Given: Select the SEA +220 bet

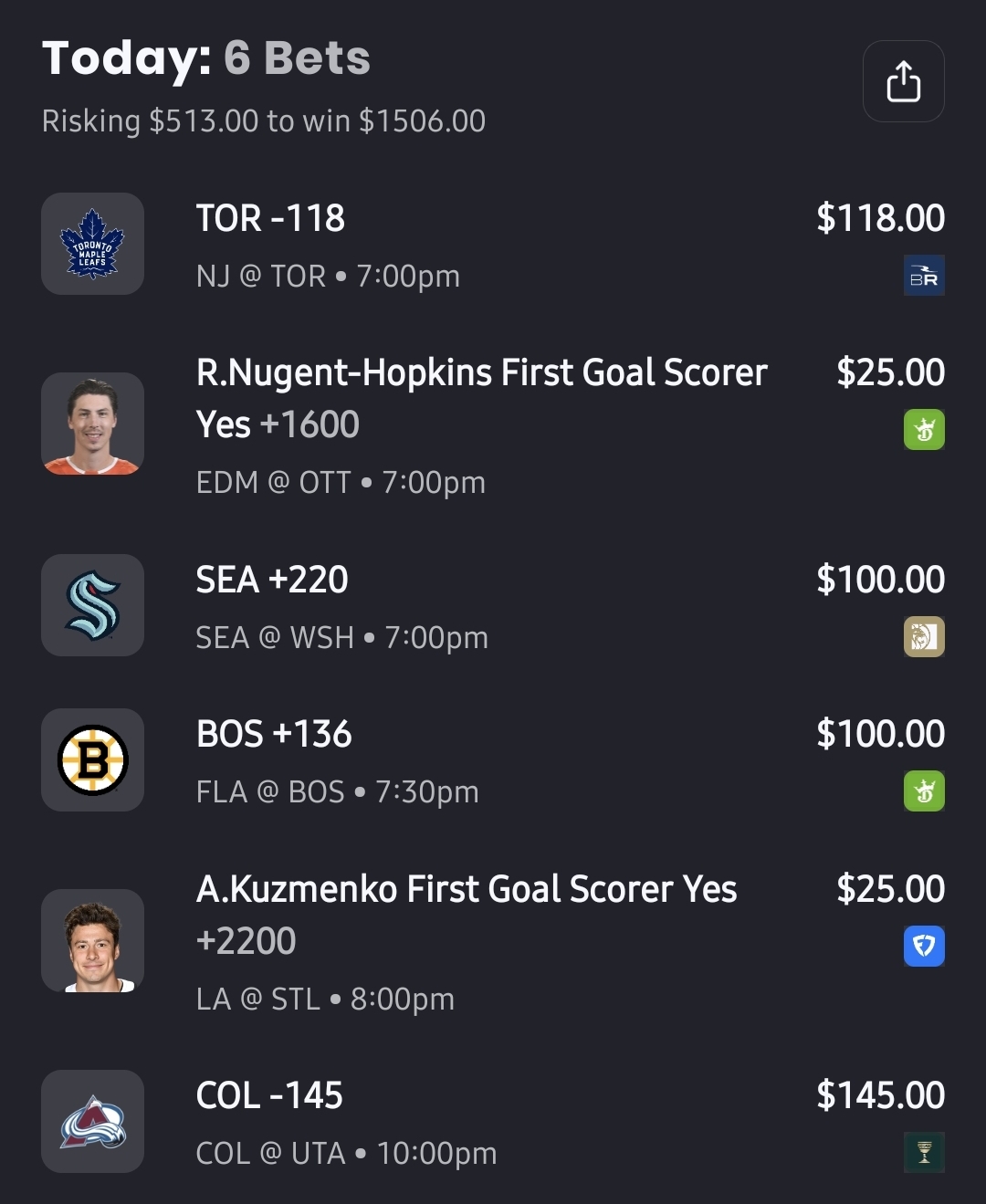Looking at the screenshot, I should [x=272, y=580].
